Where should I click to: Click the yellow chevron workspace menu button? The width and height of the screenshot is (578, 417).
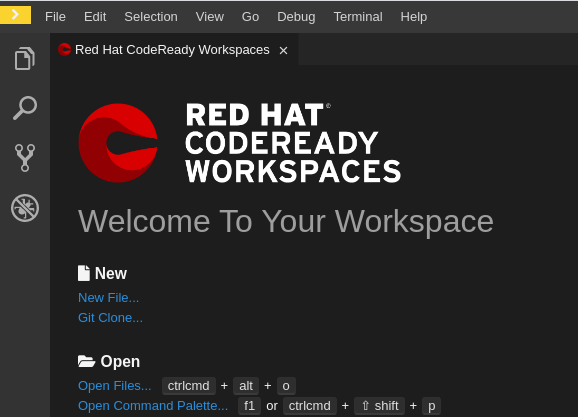coord(15,15)
